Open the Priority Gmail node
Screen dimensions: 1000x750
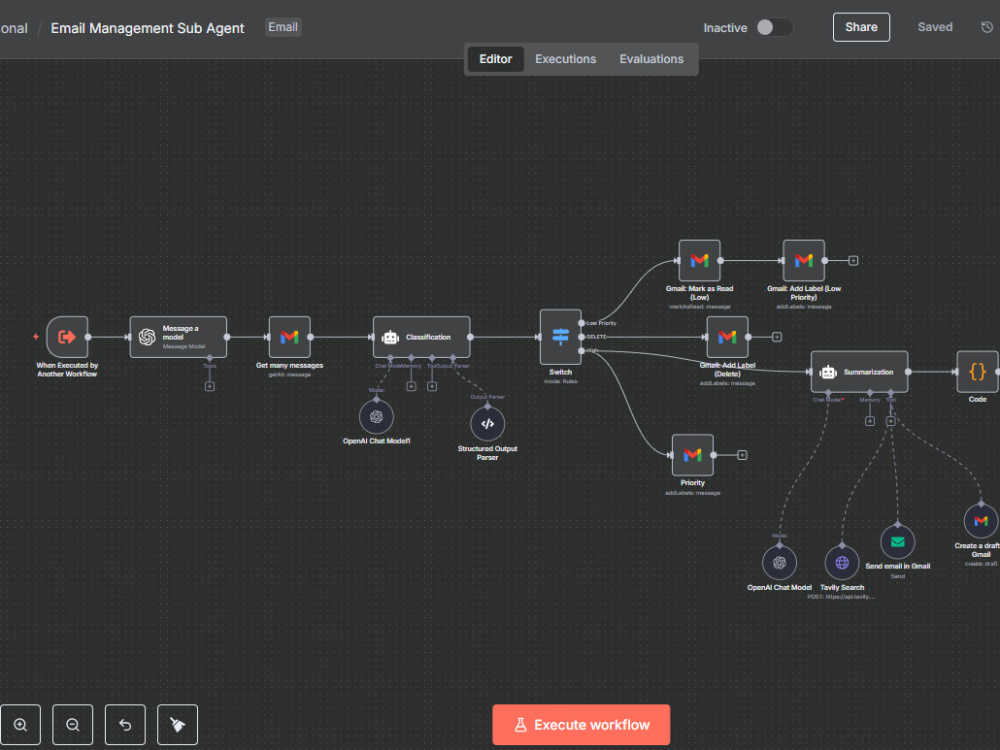pyautogui.click(x=693, y=455)
